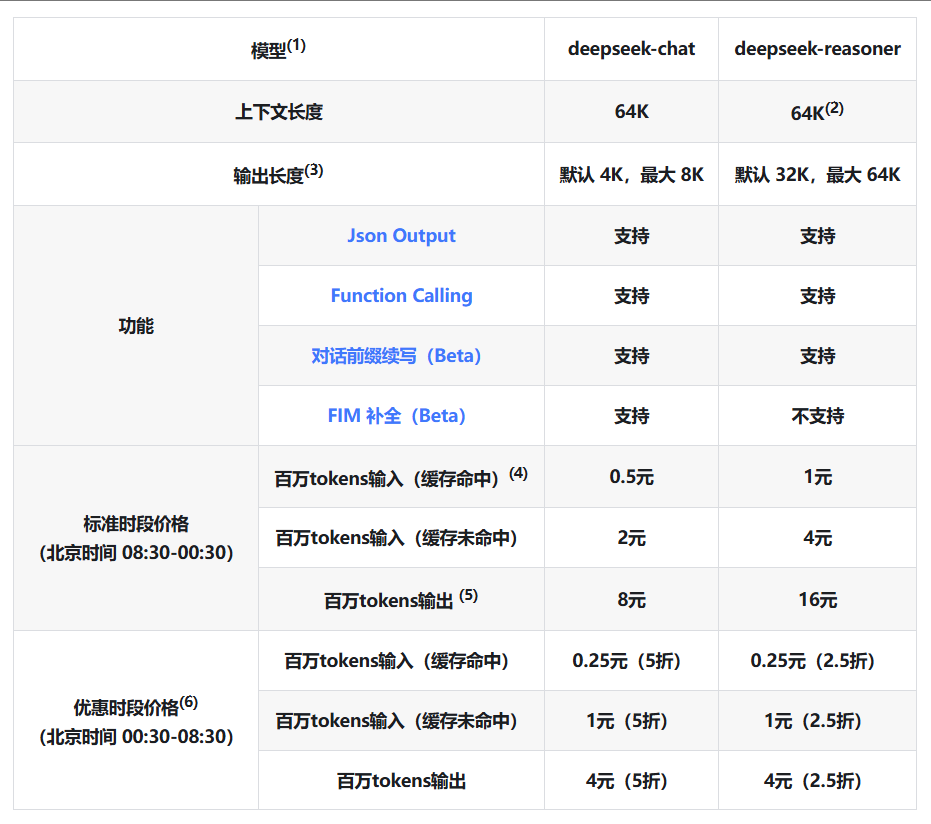Open the Json Output link
931x824 pixels.
pos(401,236)
